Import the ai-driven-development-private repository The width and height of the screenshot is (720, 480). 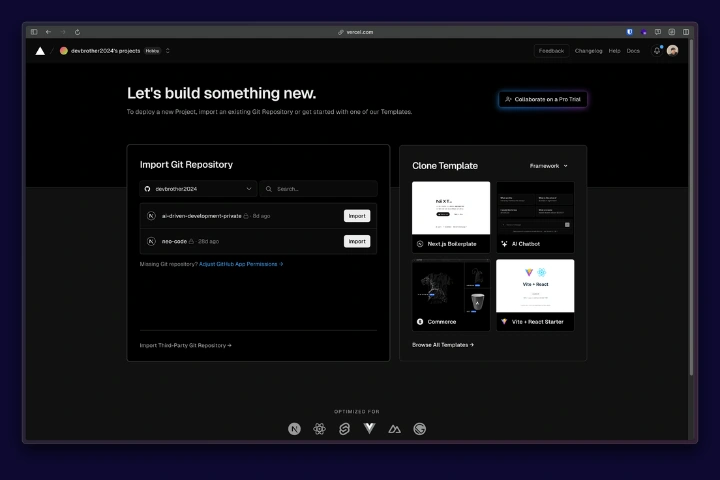point(357,215)
